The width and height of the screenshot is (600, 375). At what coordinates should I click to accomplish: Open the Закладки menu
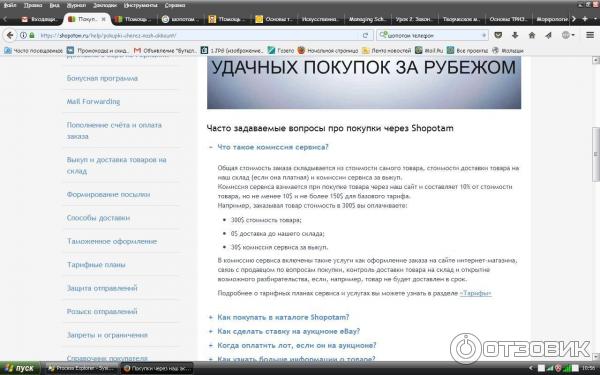(x=105, y=5)
